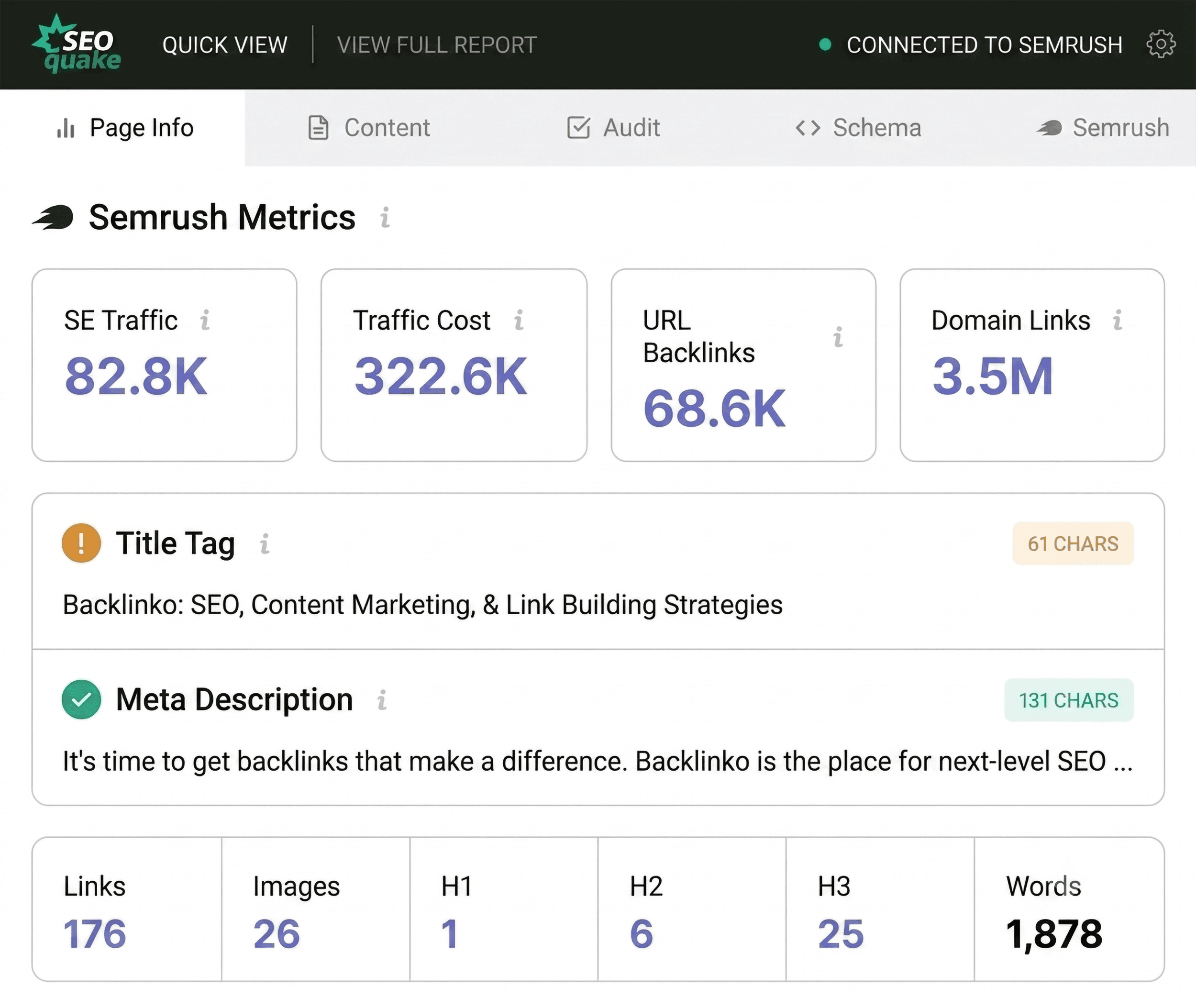Click the Semrush Metrics heading
This screenshot has width=1196, height=1008.
tap(222, 217)
